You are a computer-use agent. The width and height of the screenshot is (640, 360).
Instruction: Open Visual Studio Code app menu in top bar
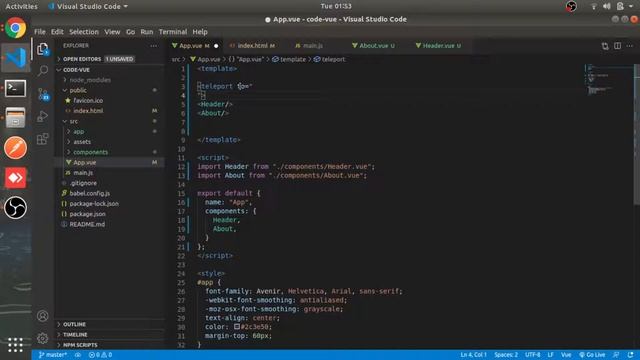[88, 6]
